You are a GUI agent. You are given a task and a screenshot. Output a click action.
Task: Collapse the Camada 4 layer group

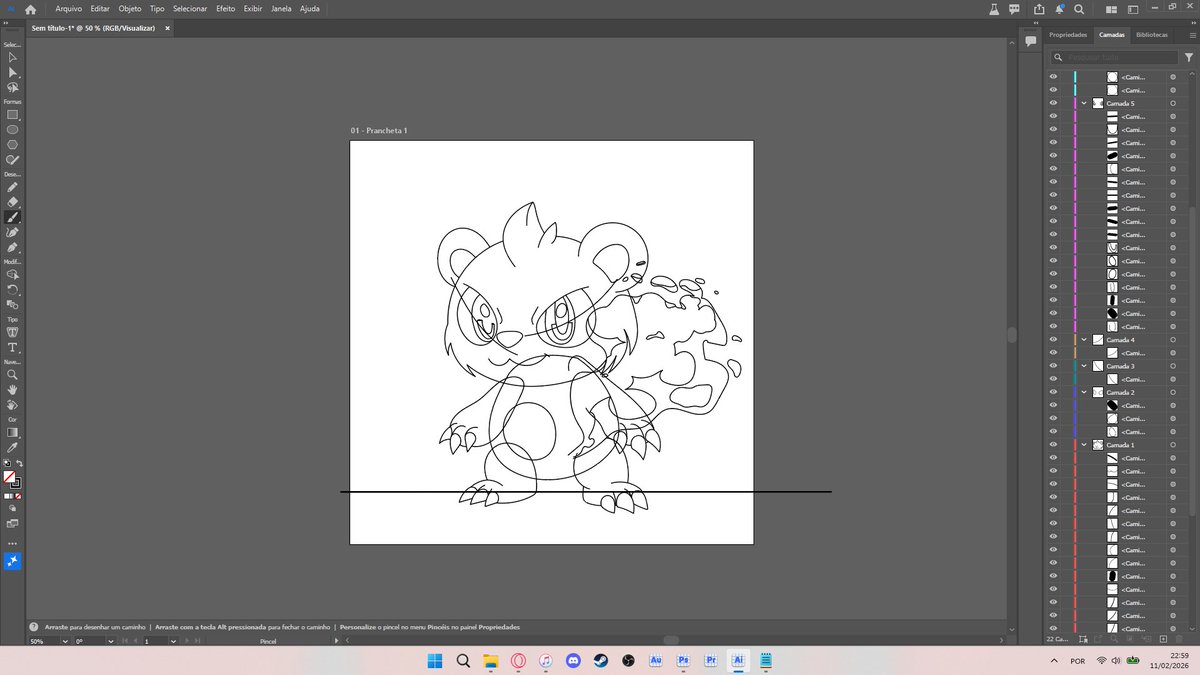coord(1084,340)
